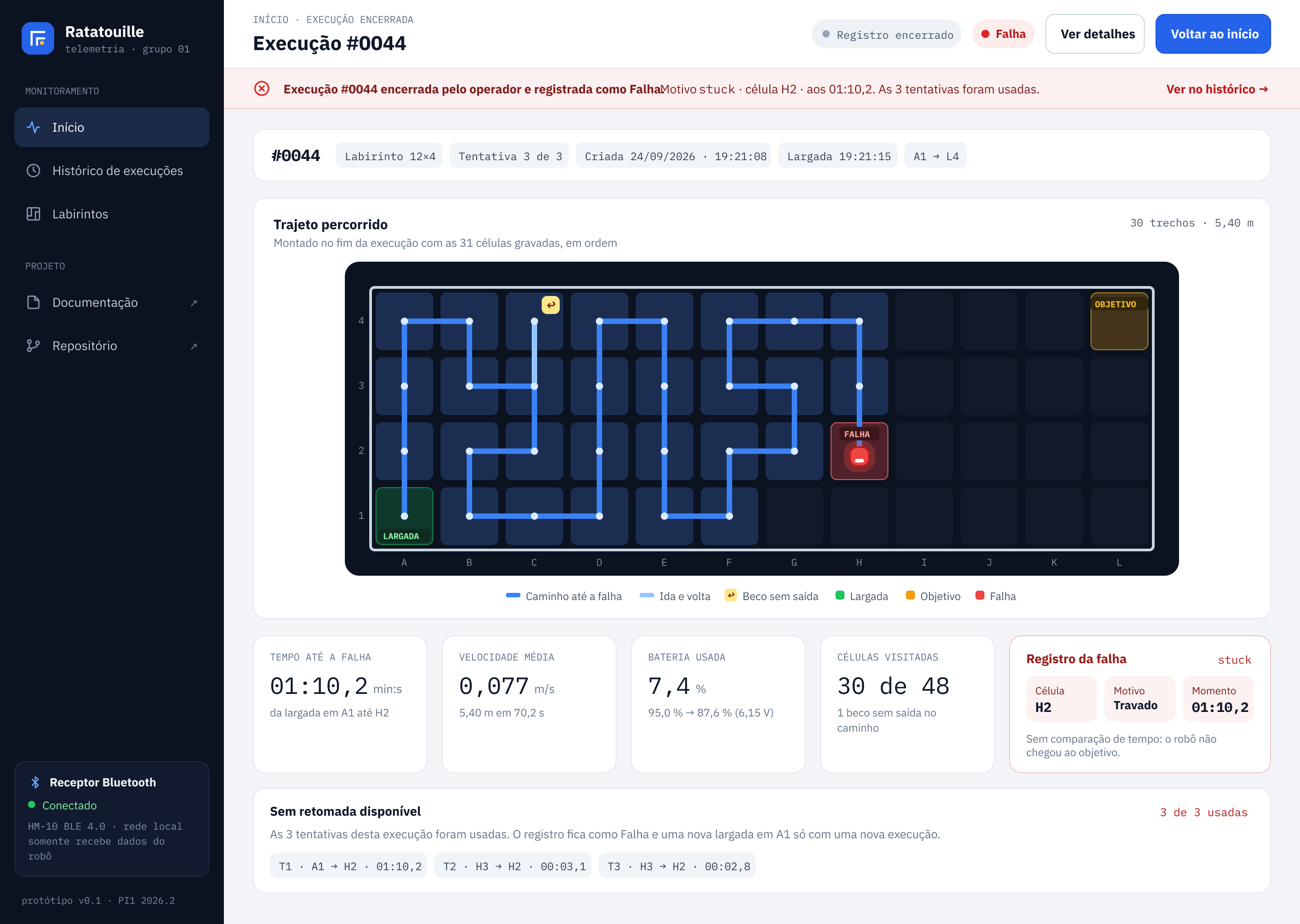Click the Ver detalhes button

[x=1094, y=34]
